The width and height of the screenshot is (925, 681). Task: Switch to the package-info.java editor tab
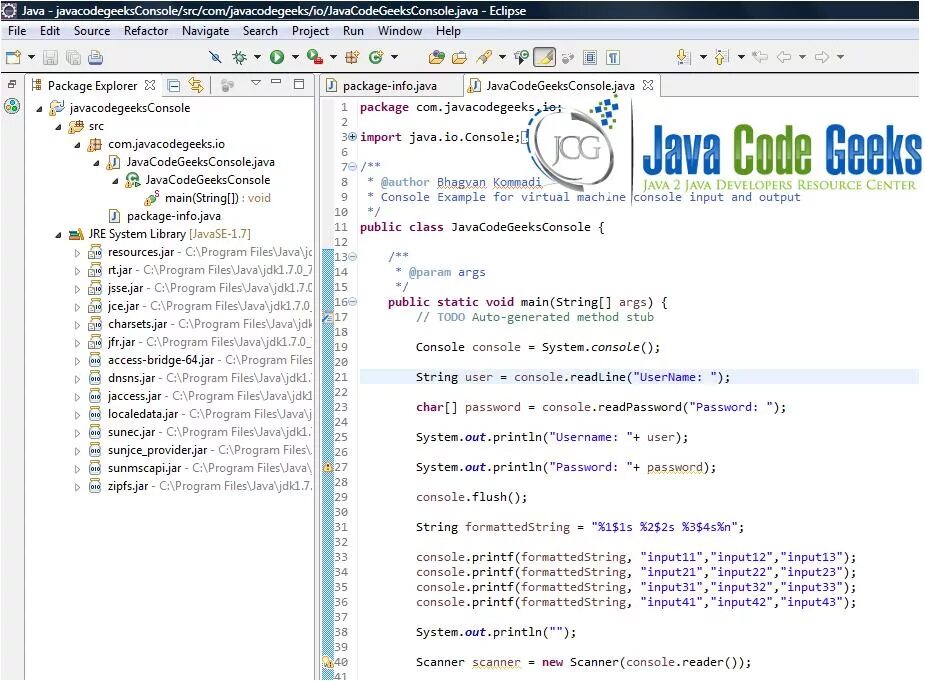tap(390, 86)
